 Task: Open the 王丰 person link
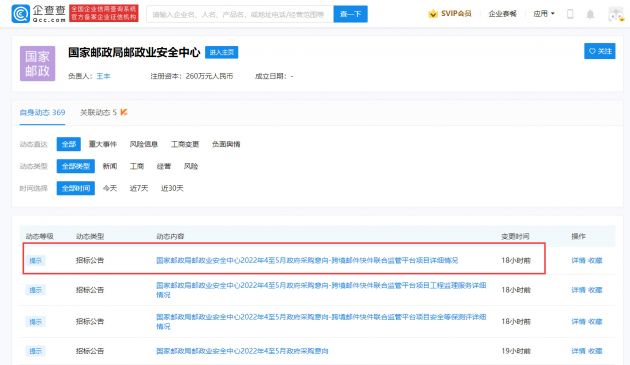point(103,76)
